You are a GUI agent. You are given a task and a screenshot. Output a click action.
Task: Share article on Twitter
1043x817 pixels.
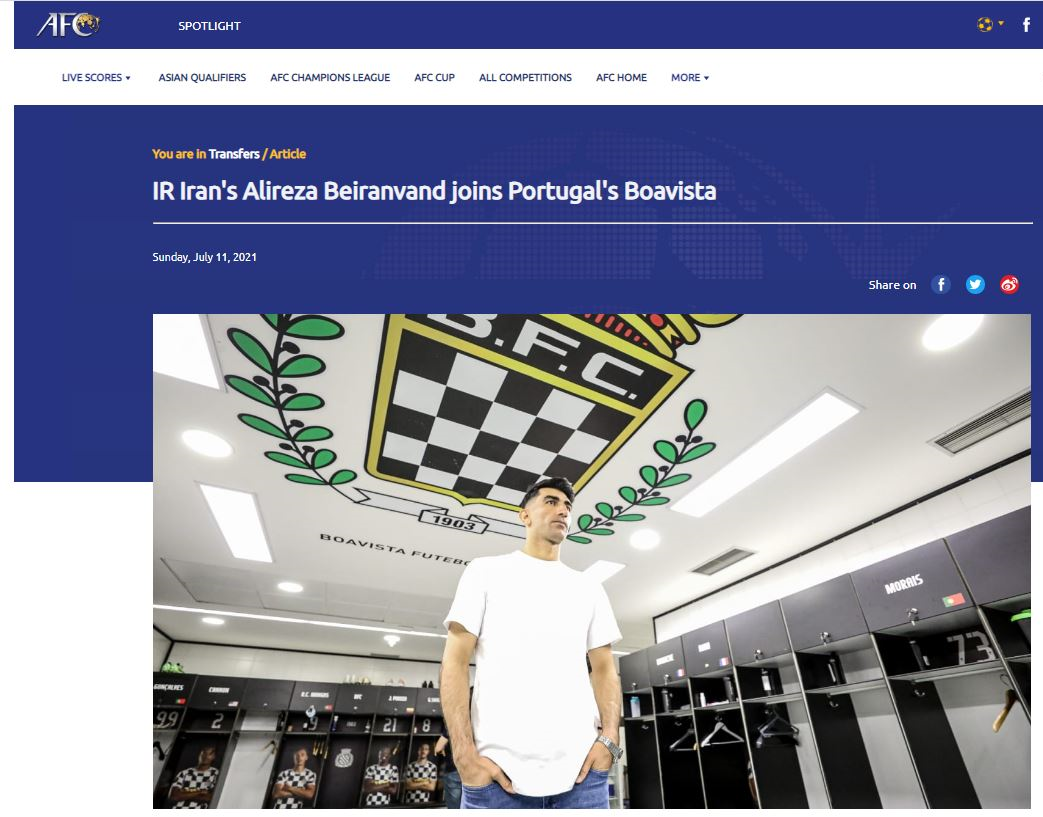click(x=975, y=285)
